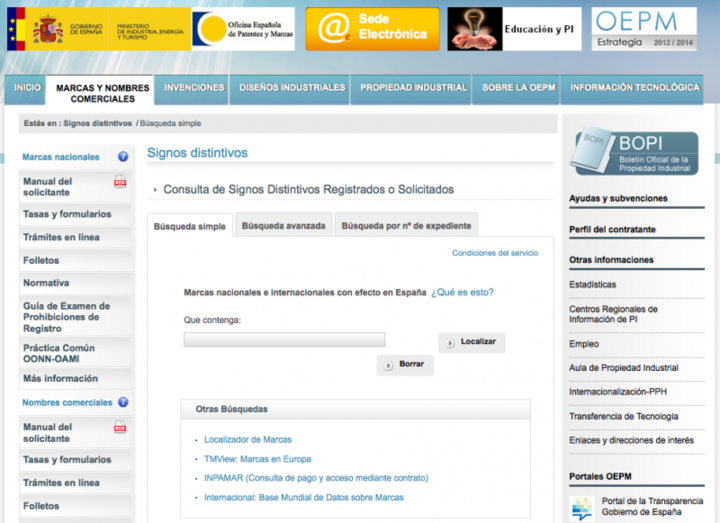This screenshot has height=523, width=720.
Task: Open the Condiciones del servicio link
Action: tap(494, 253)
